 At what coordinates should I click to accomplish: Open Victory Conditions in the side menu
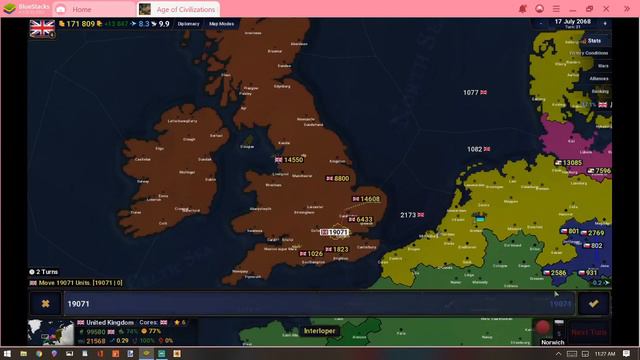coord(589,53)
